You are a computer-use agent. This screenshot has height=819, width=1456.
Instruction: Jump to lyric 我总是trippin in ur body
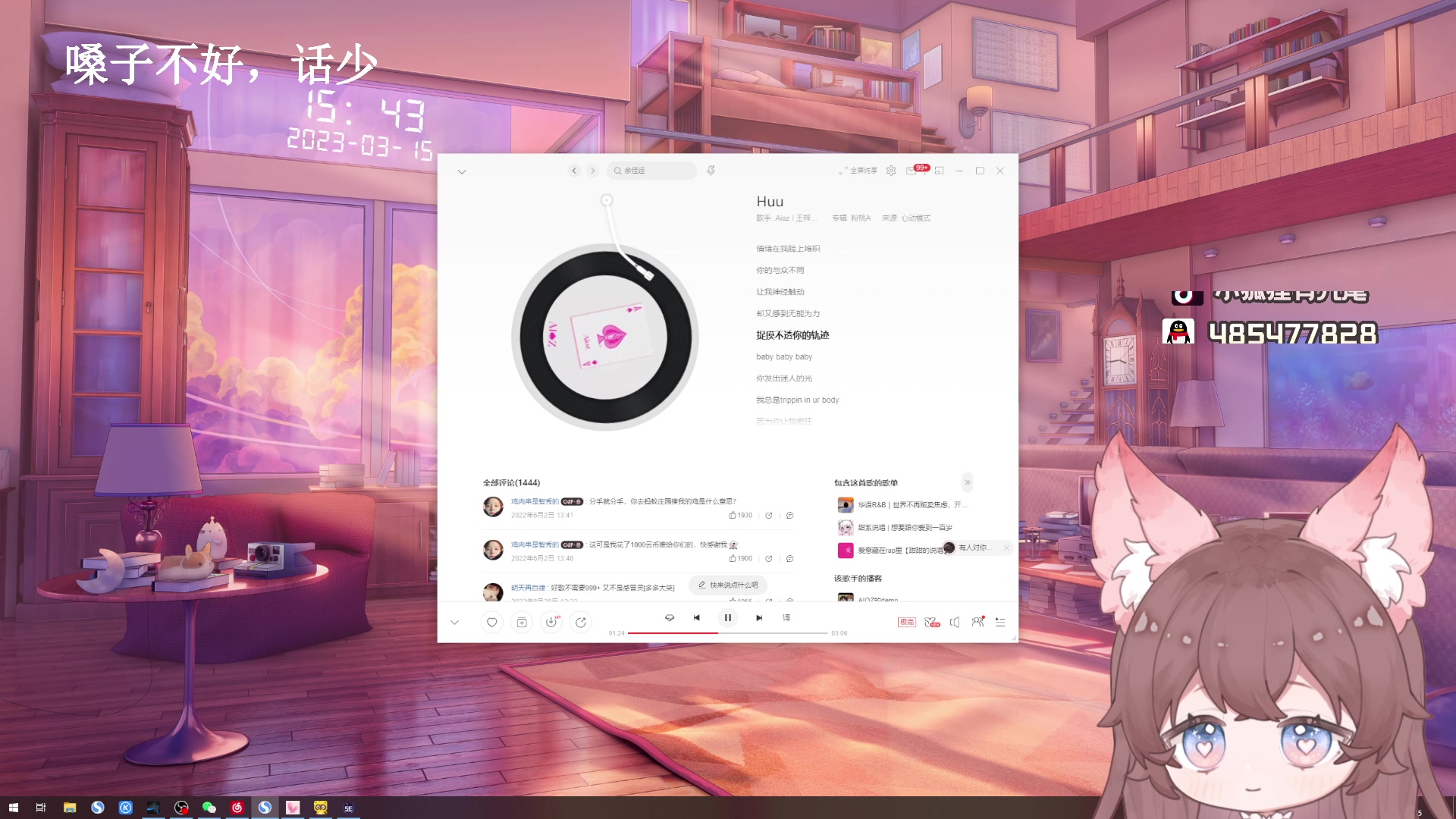coord(797,400)
